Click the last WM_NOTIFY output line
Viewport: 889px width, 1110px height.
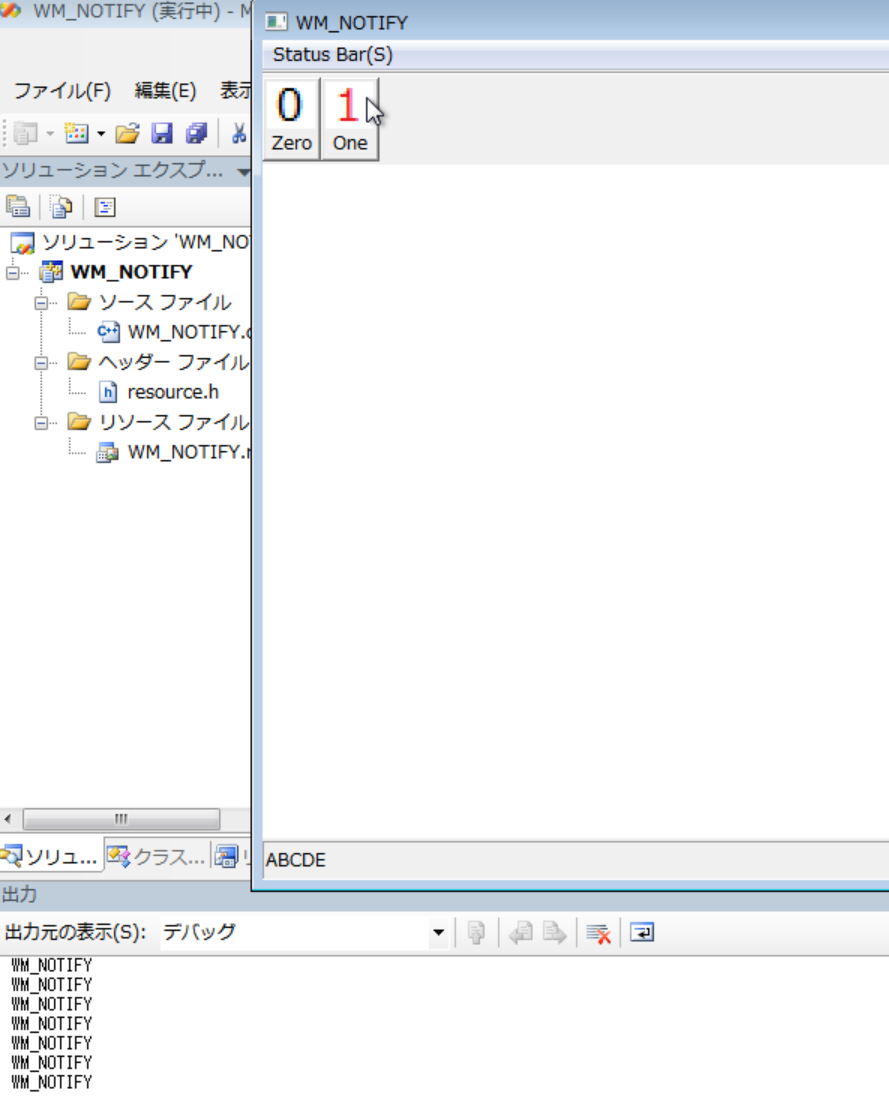point(52,1082)
